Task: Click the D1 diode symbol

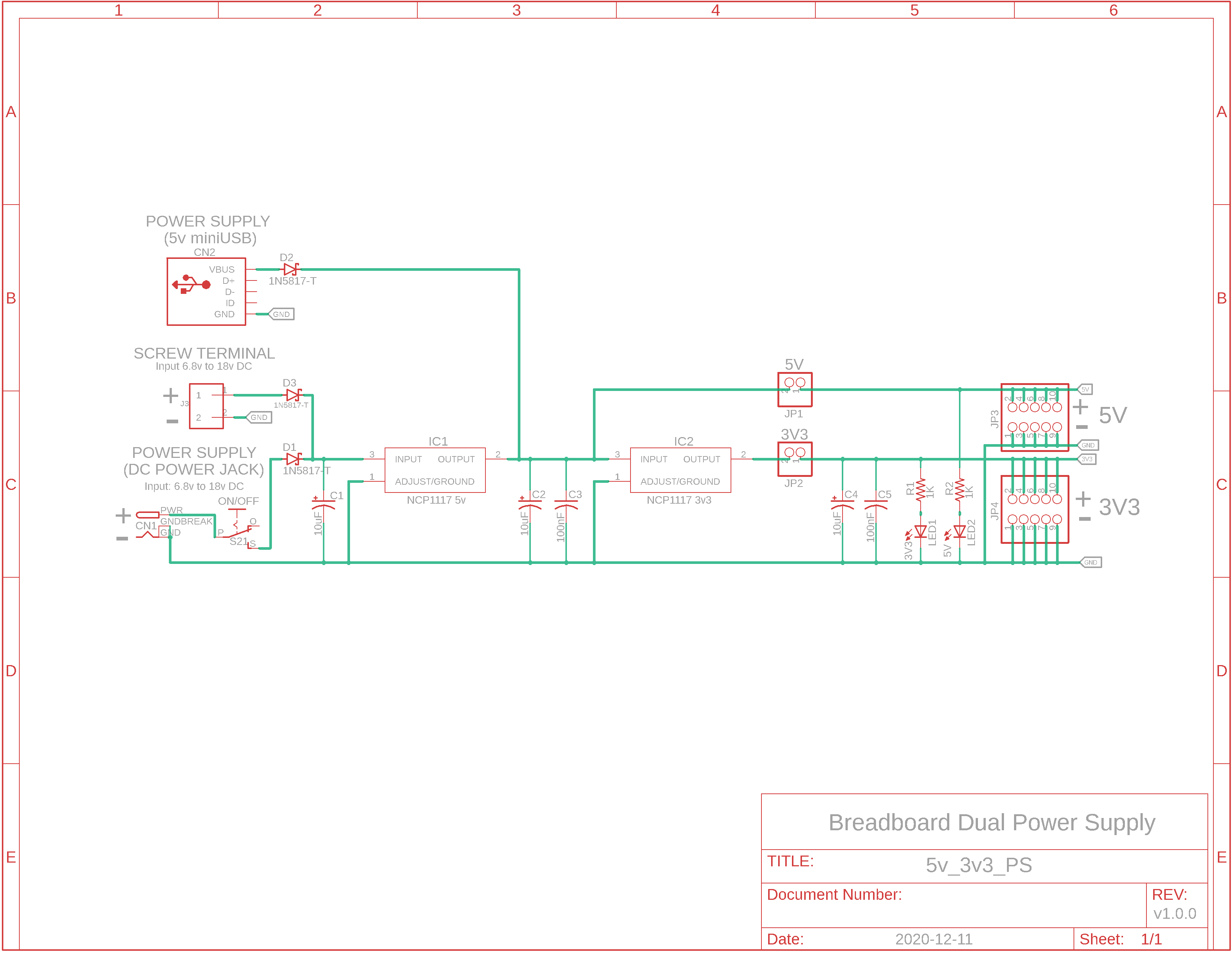Action: pos(293,459)
